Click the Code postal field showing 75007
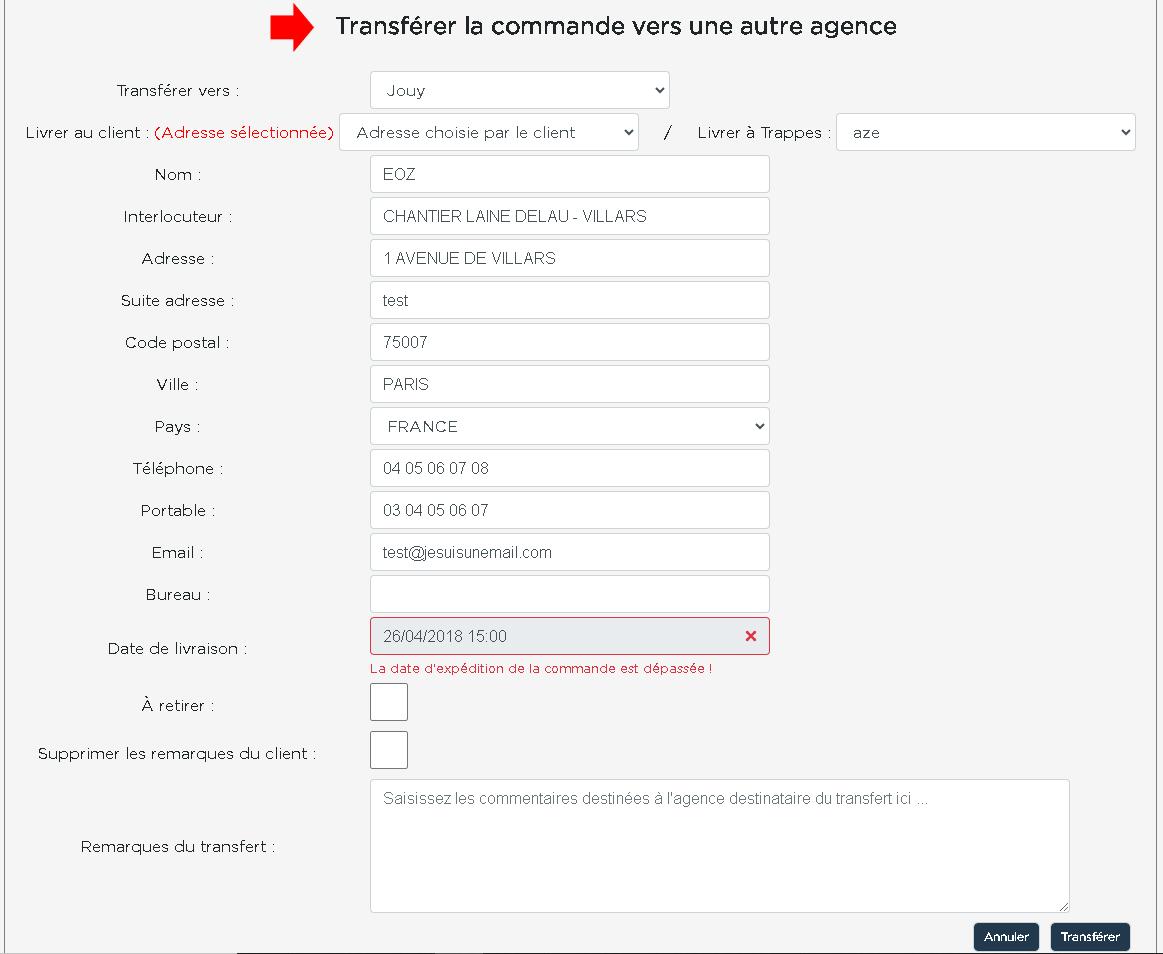 tap(569, 341)
